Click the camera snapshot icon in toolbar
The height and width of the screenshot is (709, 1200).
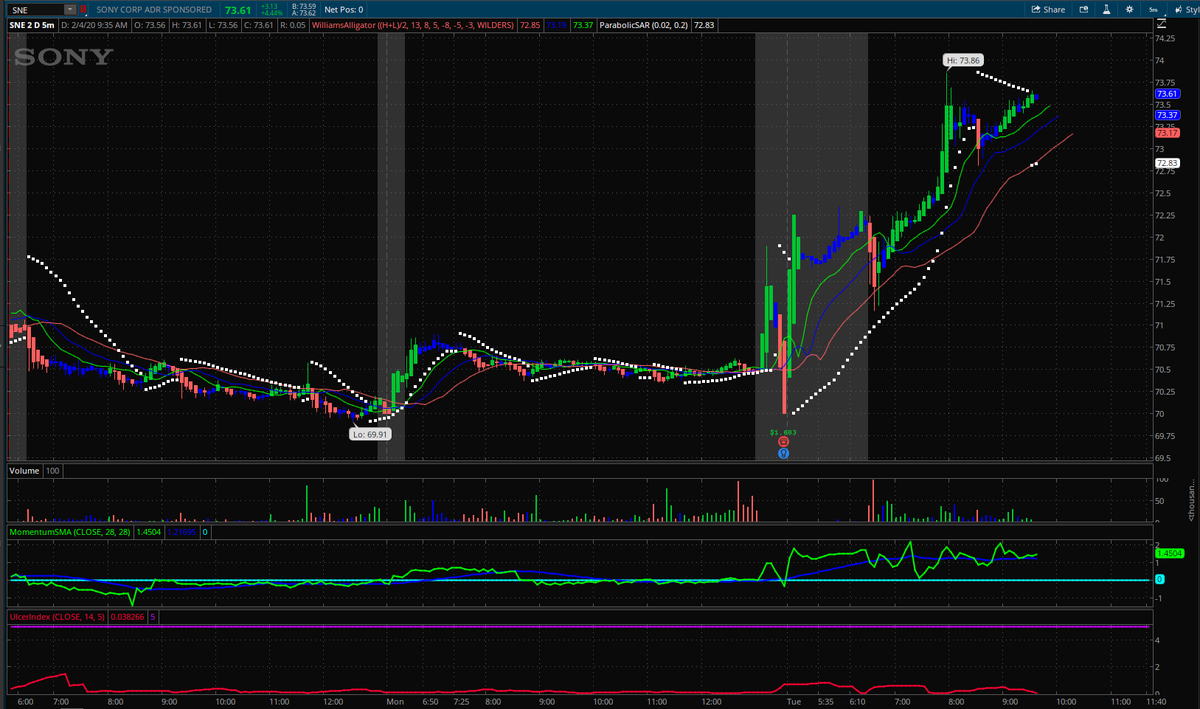[1083, 9]
